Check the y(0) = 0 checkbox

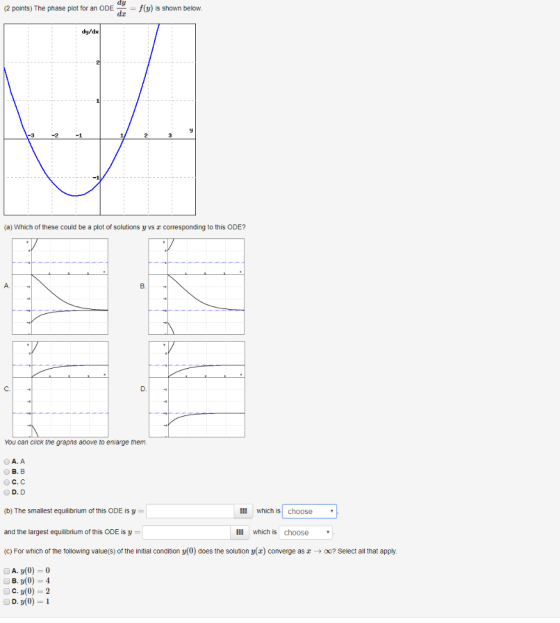click(7, 571)
